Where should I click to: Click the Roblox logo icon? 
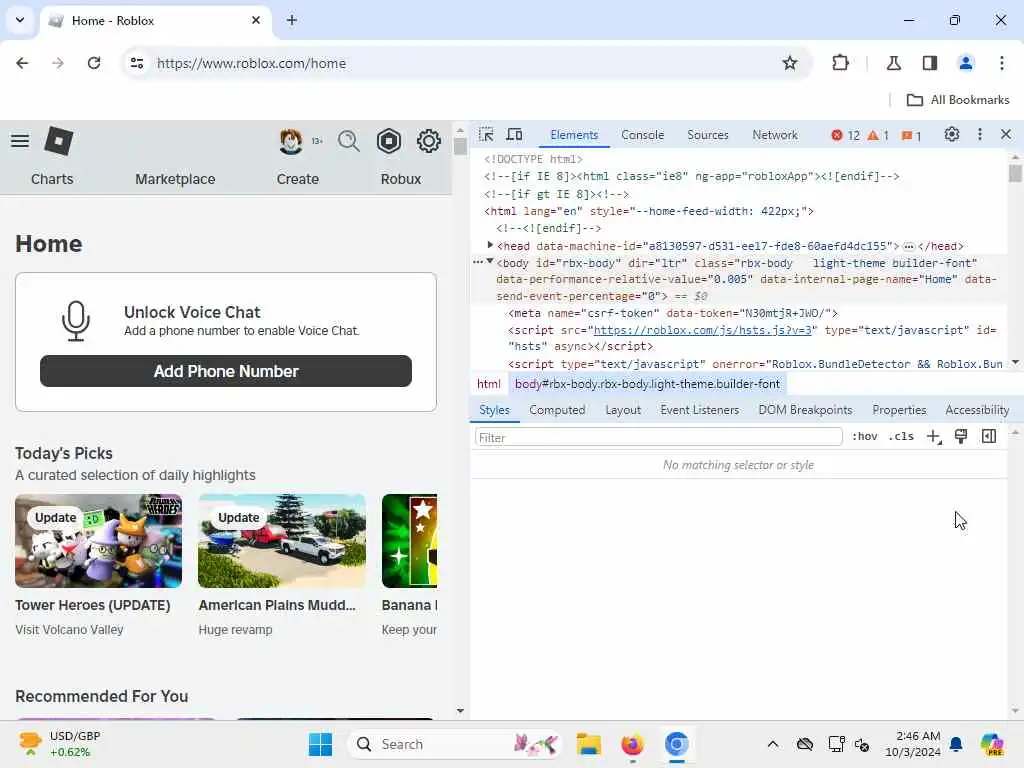58,141
